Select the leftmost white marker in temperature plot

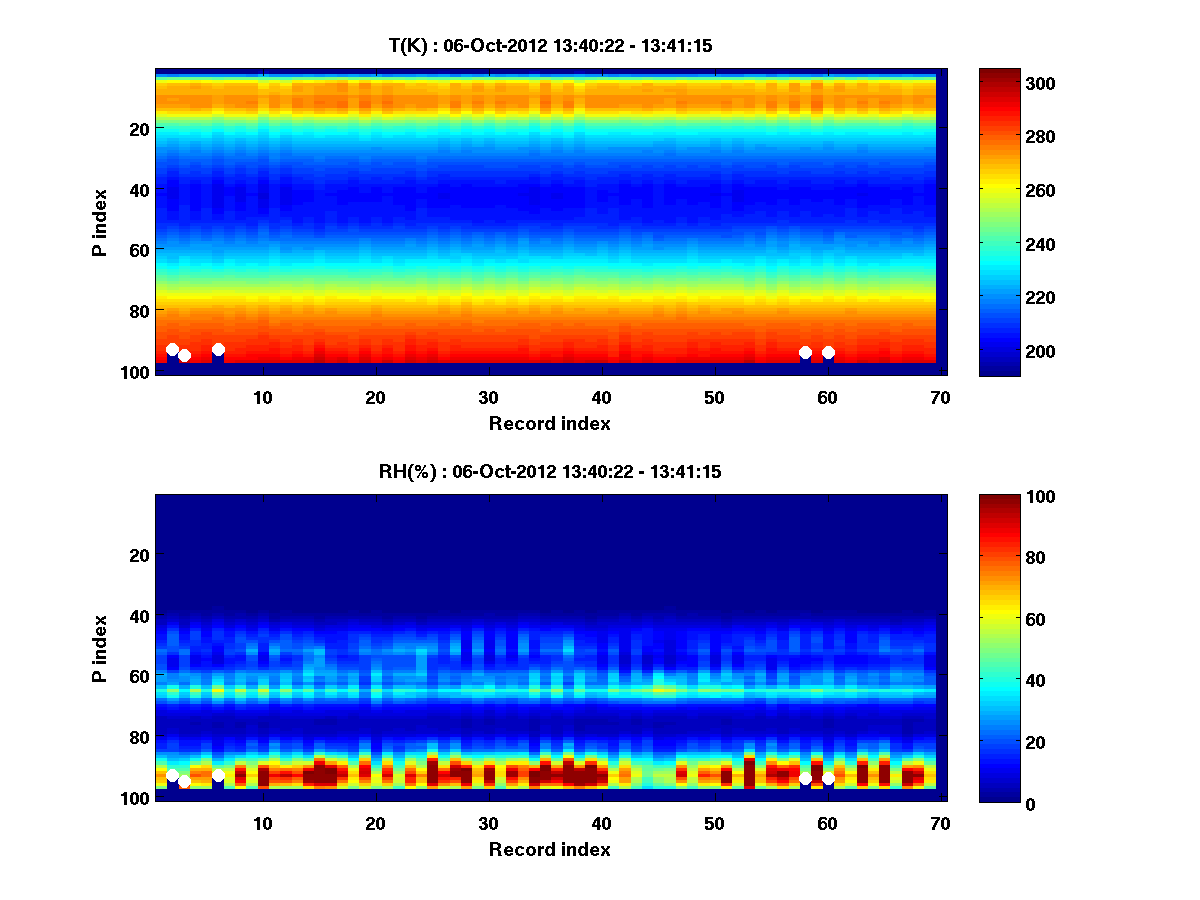coord(172,349)
